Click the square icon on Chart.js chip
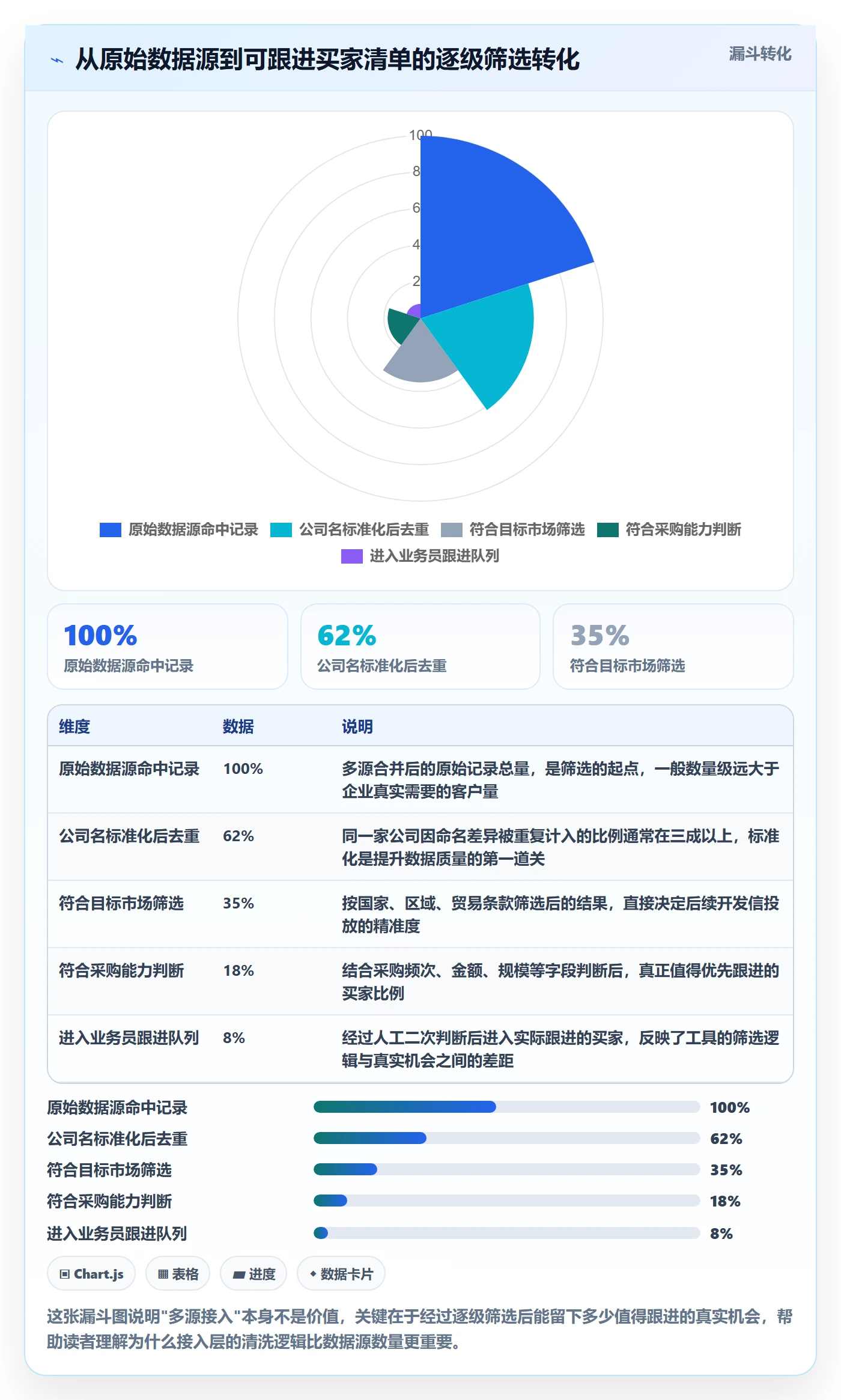The height and width of the screenshot is (1400, 841). (x=65, y=1274)
